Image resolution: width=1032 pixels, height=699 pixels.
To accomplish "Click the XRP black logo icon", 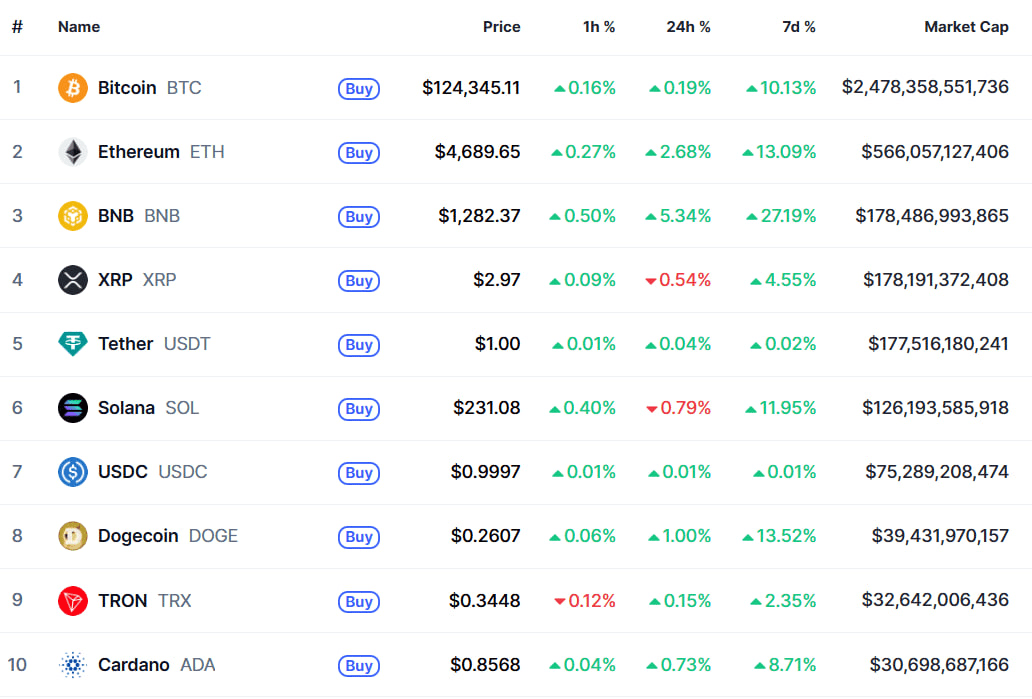I will coord(73,280).
